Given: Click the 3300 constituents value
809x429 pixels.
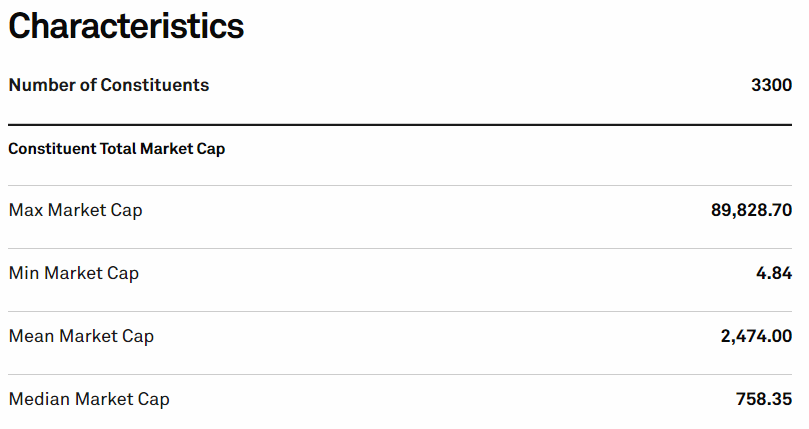Looking at the screenshot, I should point(771,85).
